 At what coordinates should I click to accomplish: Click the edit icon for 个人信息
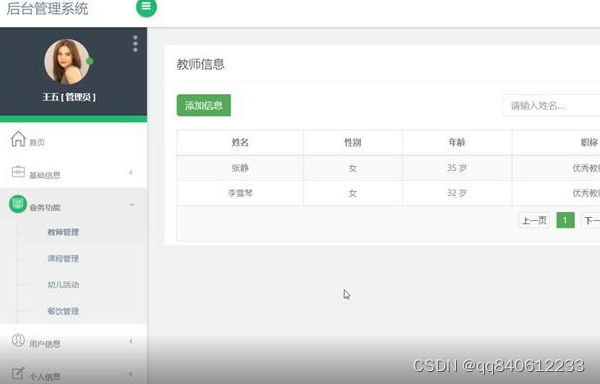click(x=18, y=373)
